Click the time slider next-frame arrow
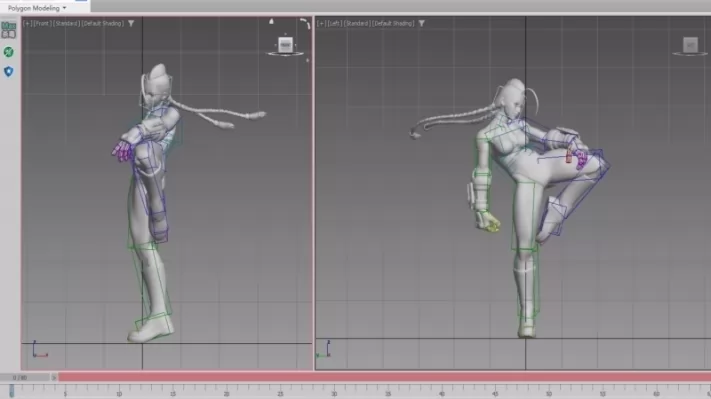The height and width of the screenshot is (399, 711). pos(54,377)
